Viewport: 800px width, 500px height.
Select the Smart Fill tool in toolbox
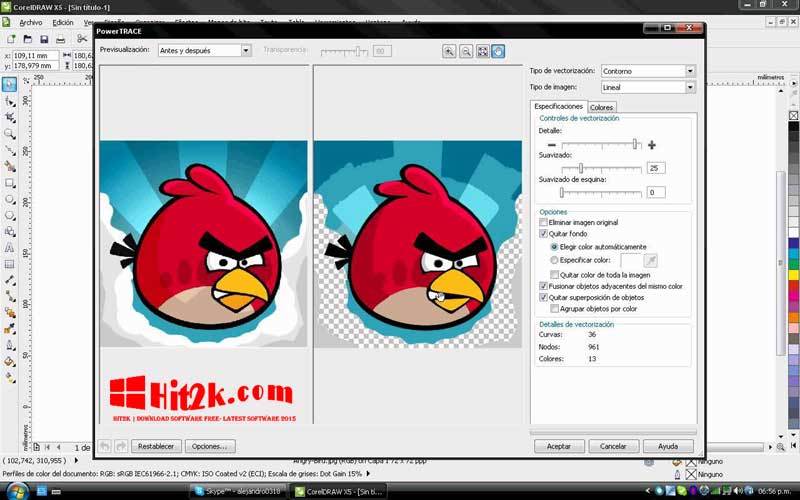point(9,166)
